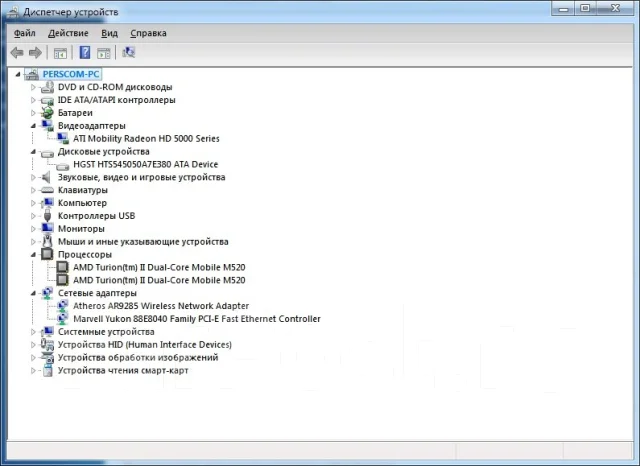Screen dimensions: 640x466
Task: Click the scan for hardware changes icon
Action: click(128, 52)
